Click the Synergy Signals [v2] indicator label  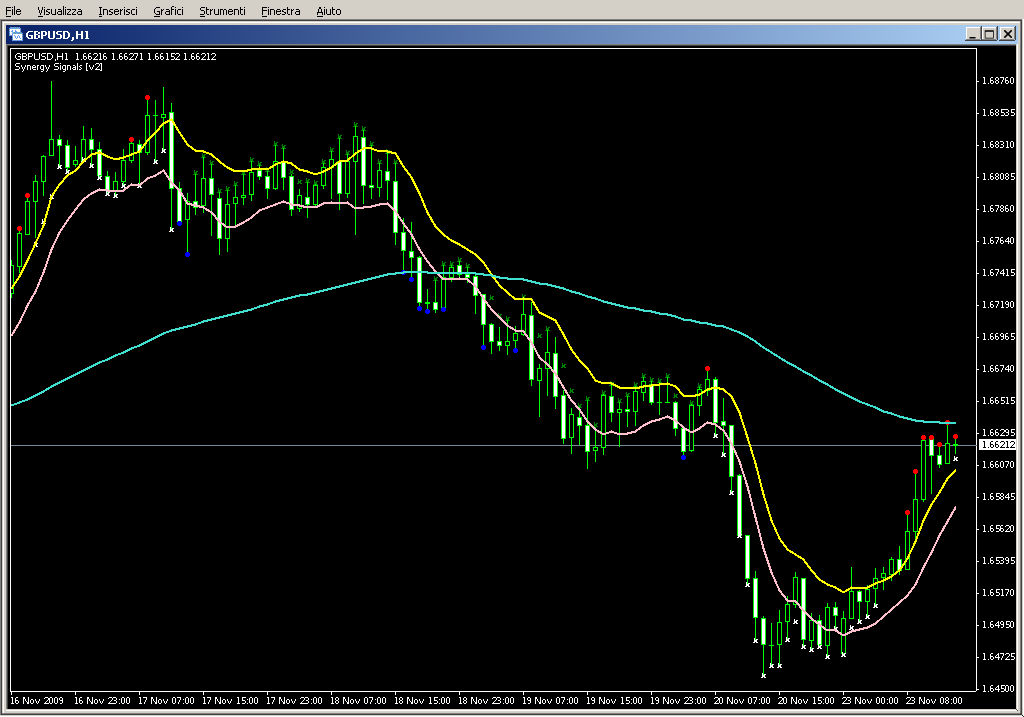pyautogui.click(x=59, y=67)
